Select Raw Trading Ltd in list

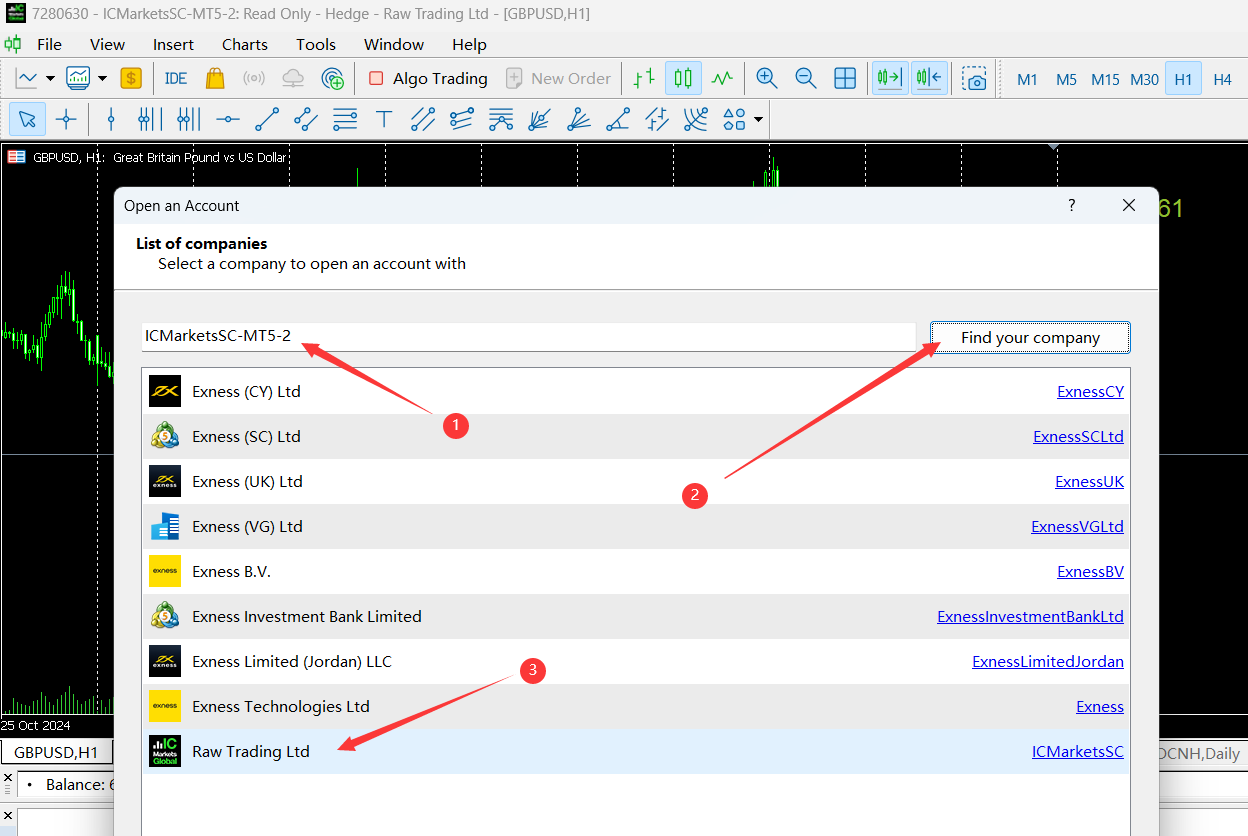[251, 752]
